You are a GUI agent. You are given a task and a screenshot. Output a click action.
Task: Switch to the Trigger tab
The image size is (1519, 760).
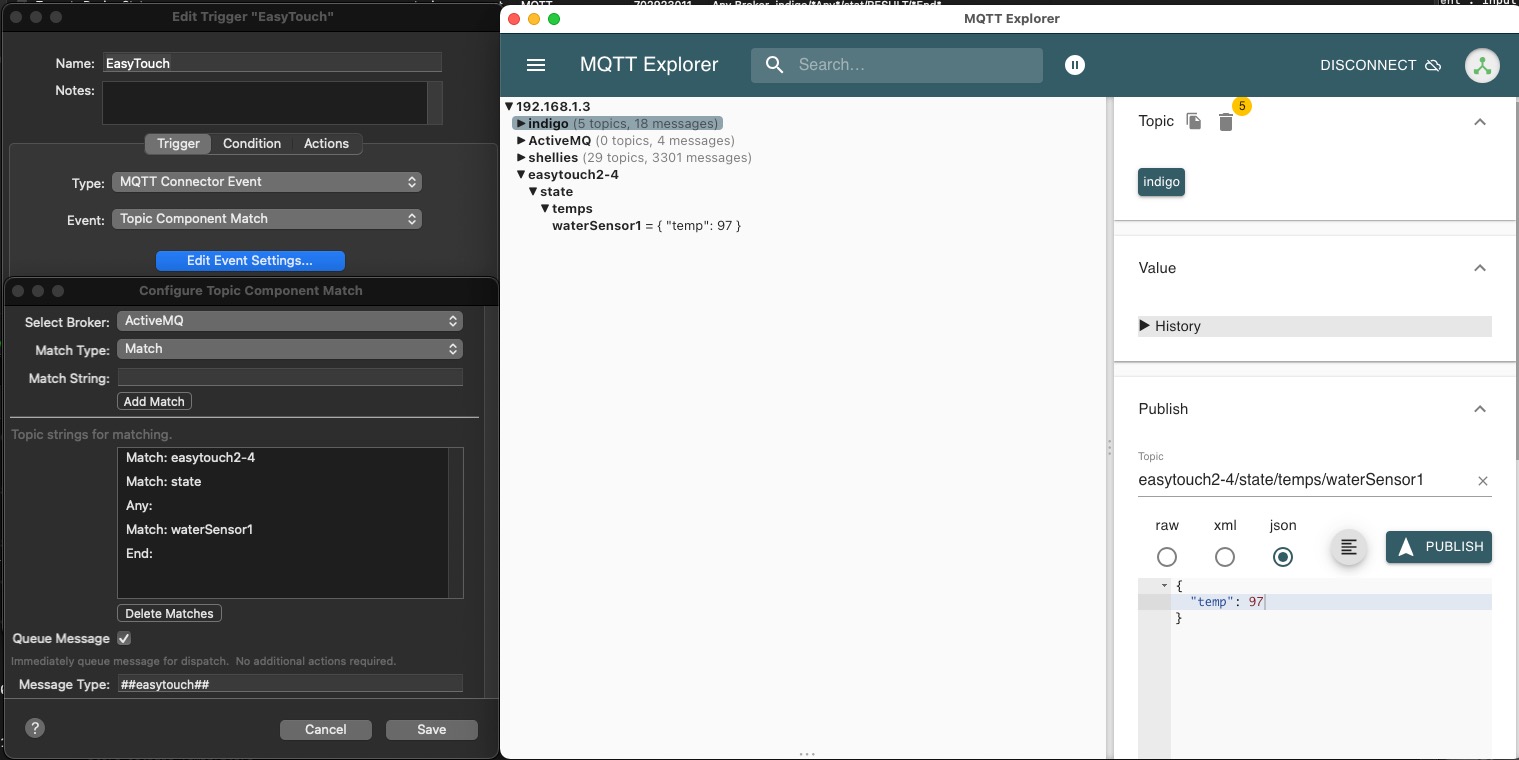click(x=178, y=144)
